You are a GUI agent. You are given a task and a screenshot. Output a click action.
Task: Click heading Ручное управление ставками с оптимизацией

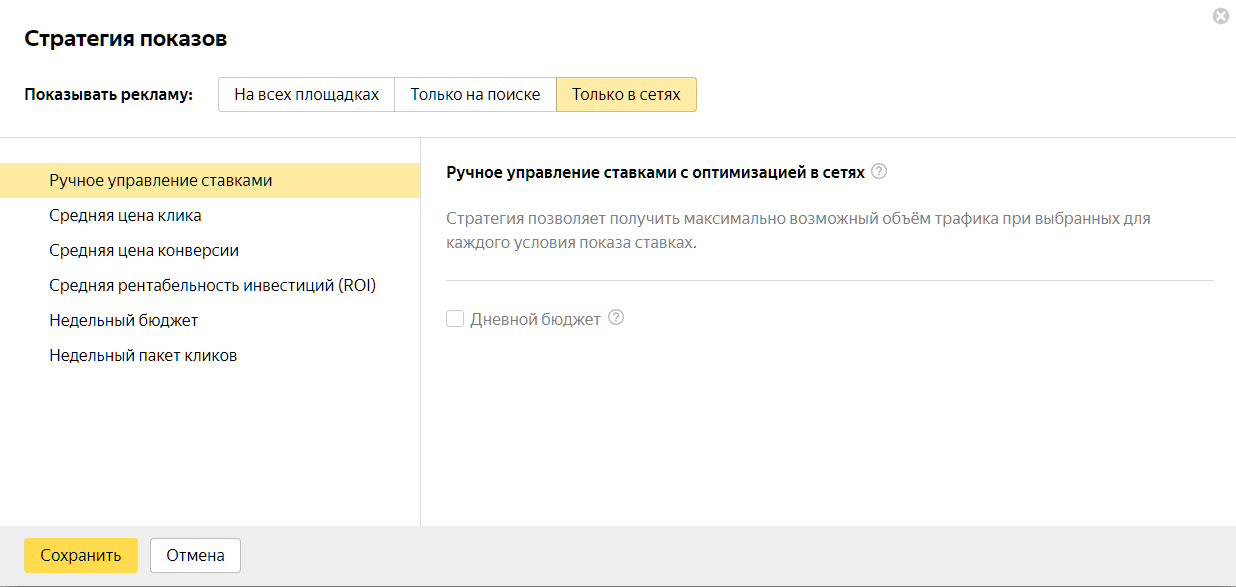655,172
